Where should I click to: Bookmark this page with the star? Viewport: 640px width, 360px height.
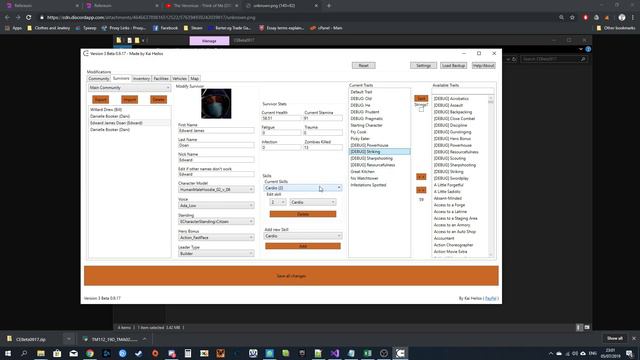[x=572, y=18]
